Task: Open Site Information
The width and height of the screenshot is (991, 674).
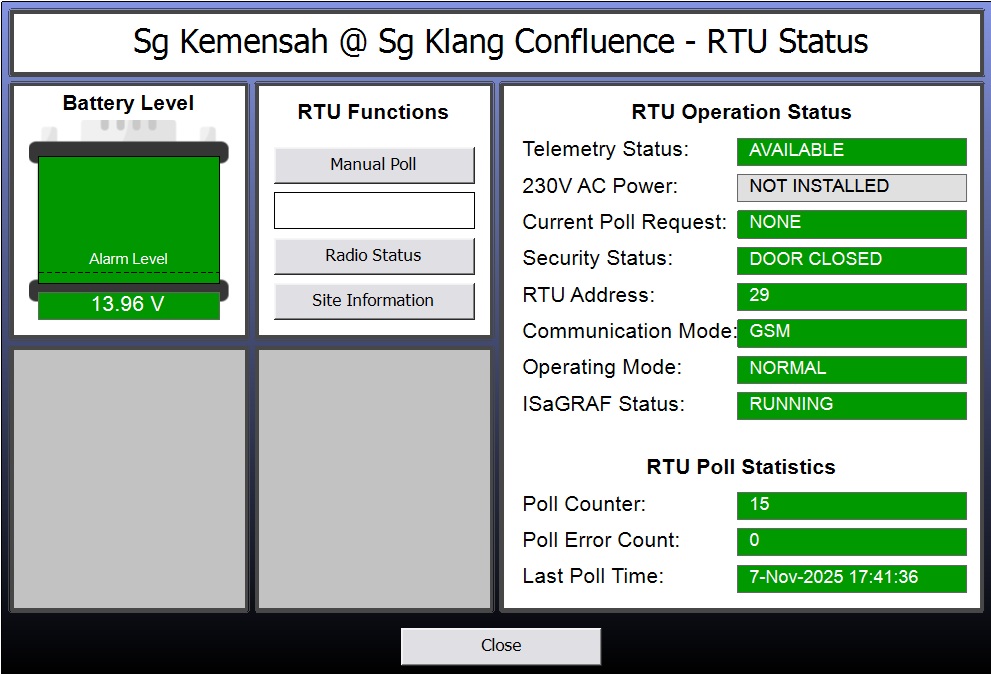Action: [374, 301]
